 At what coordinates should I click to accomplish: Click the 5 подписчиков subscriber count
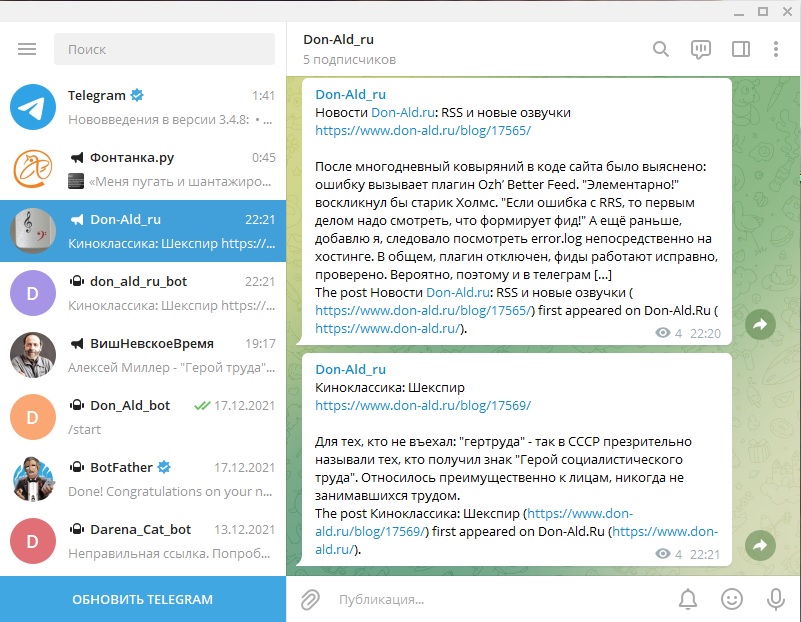pos(349,60)
